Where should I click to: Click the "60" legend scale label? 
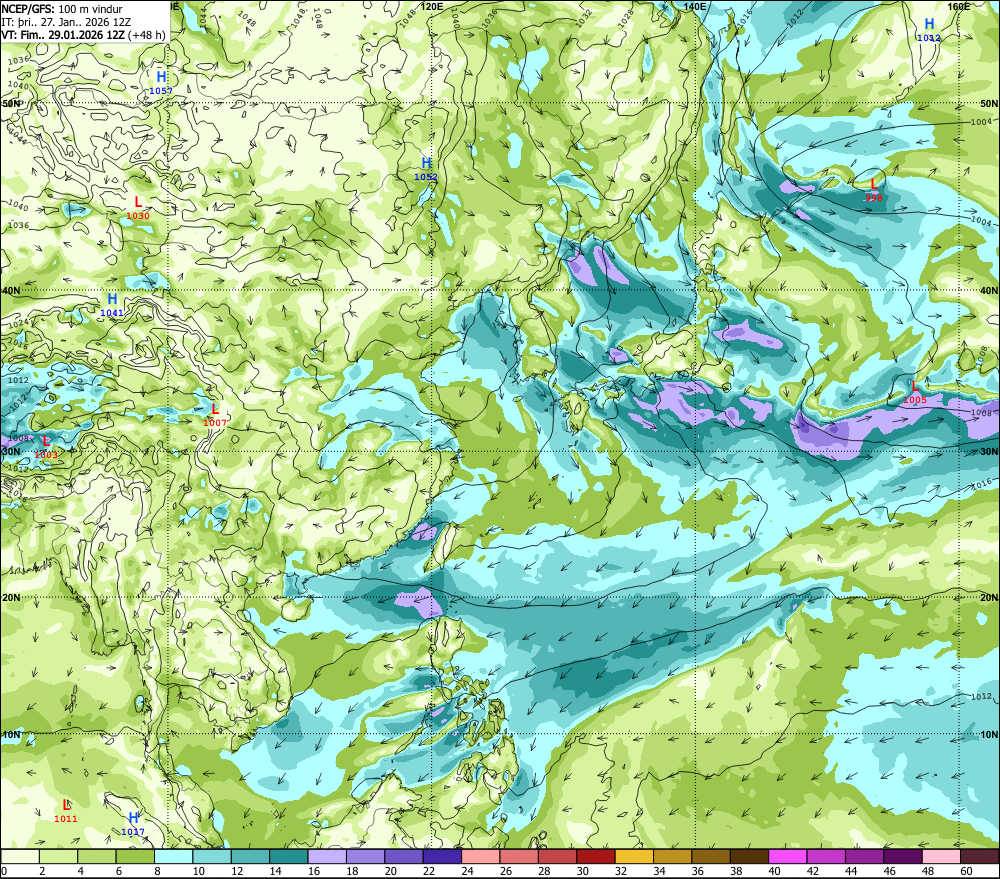coord(966,871)
